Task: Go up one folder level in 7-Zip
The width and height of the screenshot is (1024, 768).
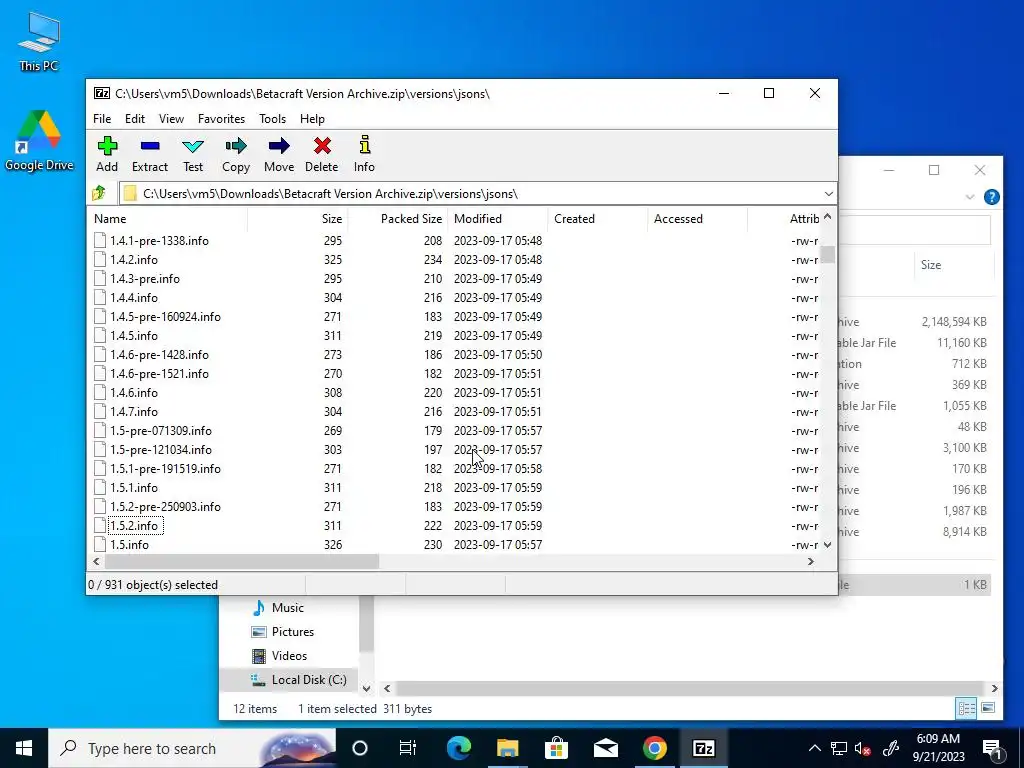Action: pos(99,193)
